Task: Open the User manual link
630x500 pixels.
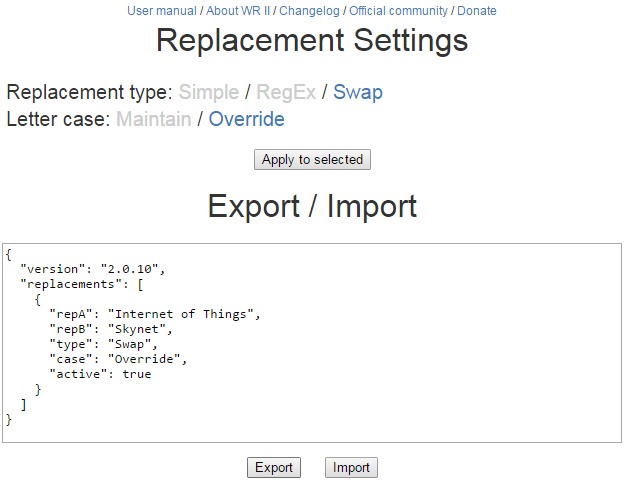Action: click(x=161, y=11)
